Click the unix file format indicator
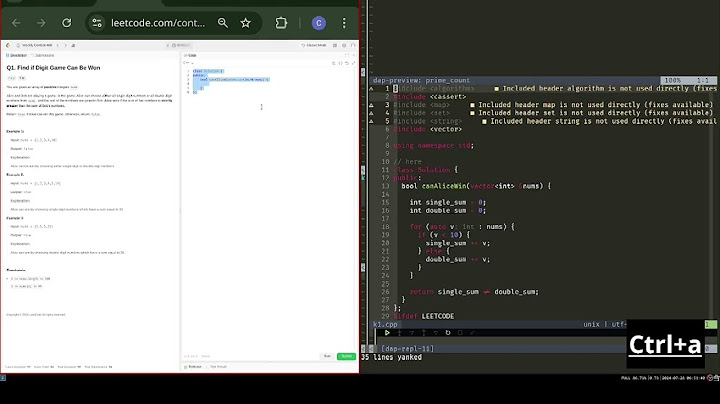 coord(591,325)
